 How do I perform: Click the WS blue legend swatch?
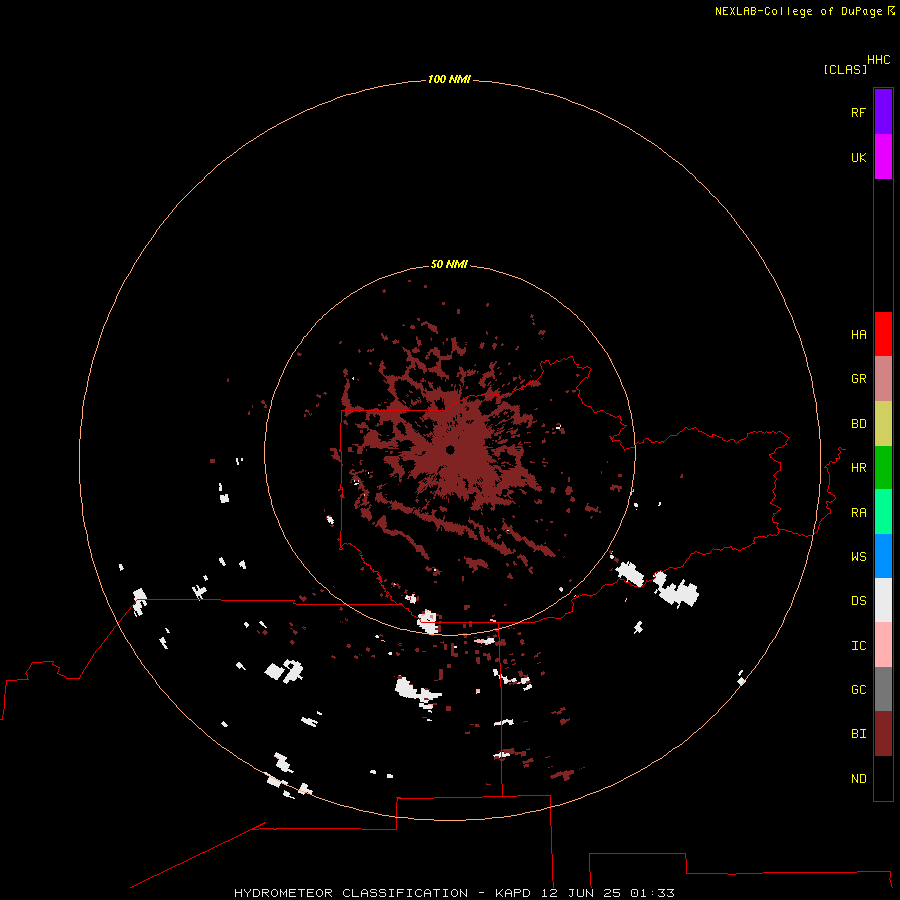click(x=883, y=556)
